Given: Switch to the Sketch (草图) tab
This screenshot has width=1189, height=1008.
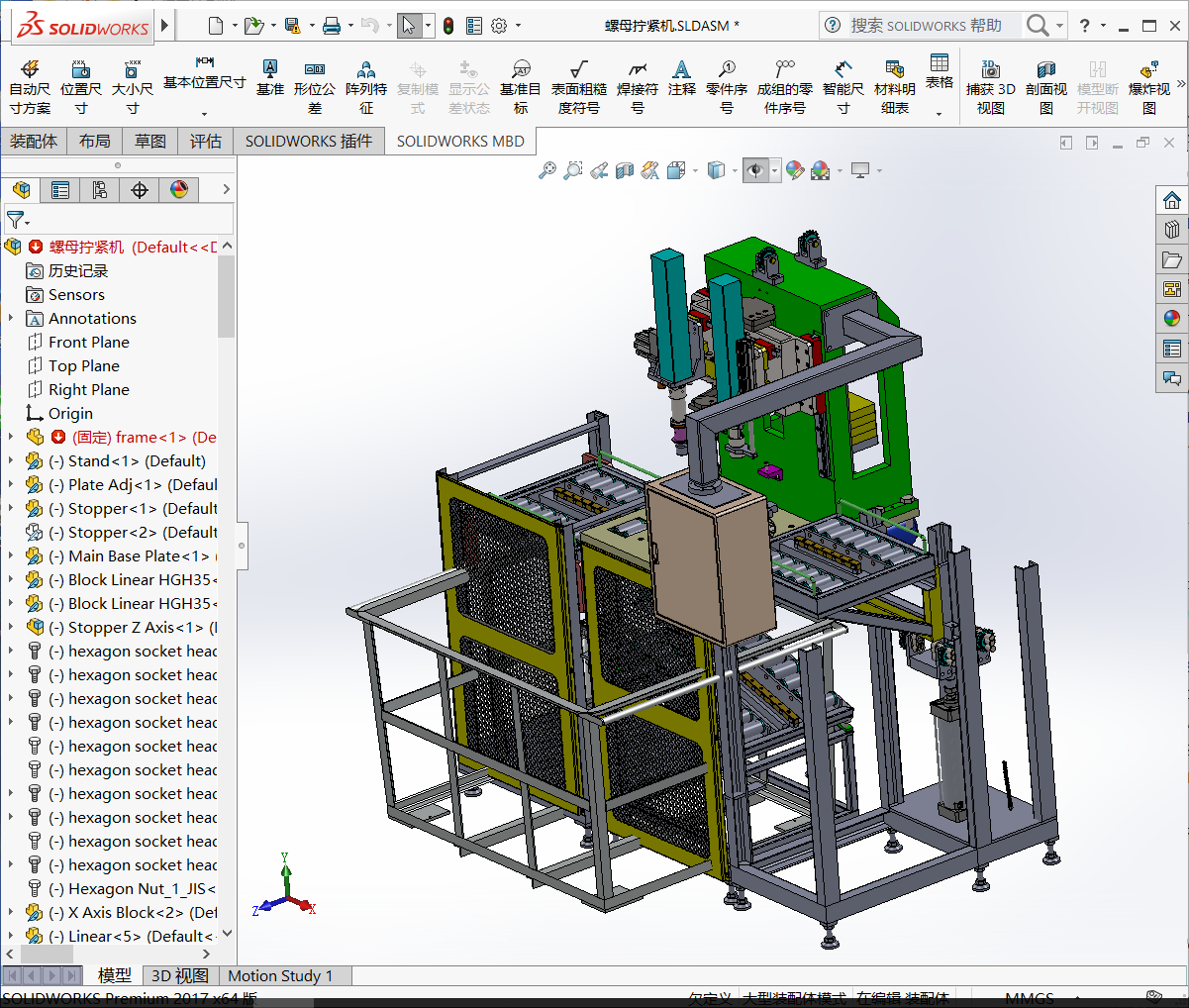Looking at the screenshot, I should pos(150,142).
